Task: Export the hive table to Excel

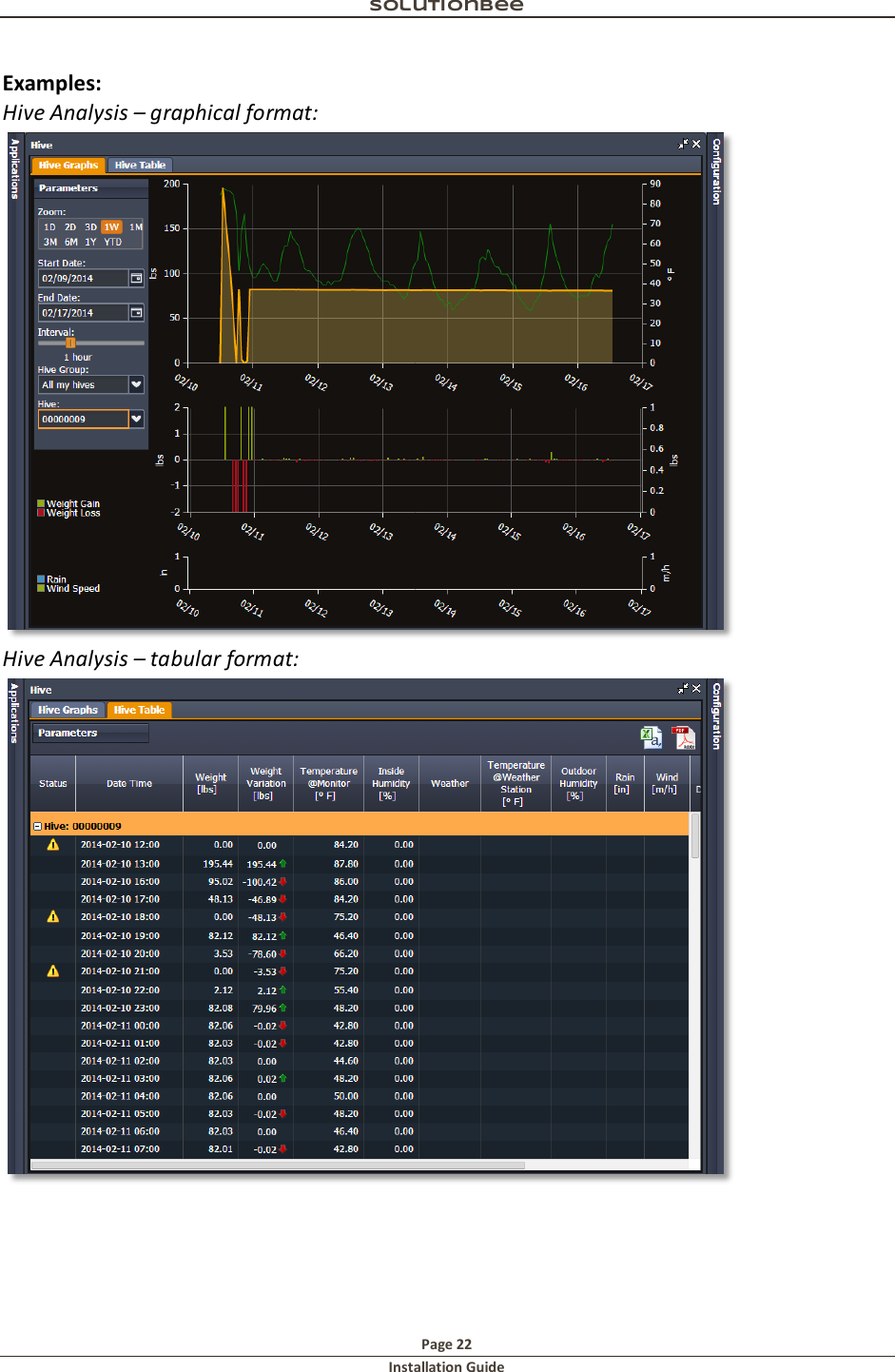Action: pyautogui.click(x=651, y=737)
